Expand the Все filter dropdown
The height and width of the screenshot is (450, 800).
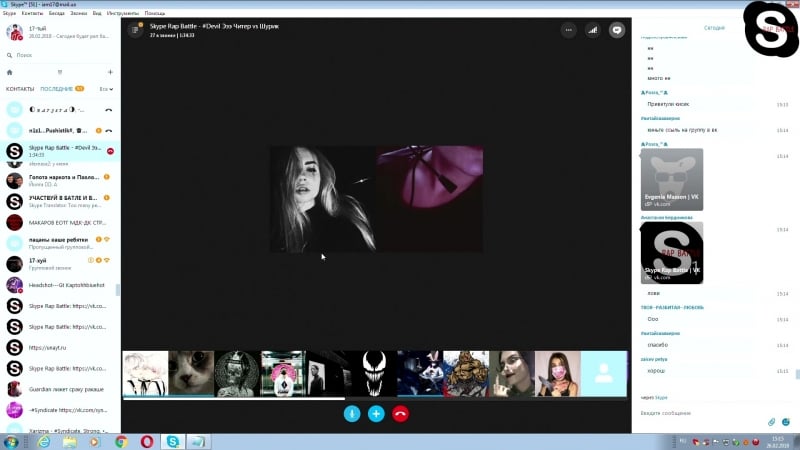point(106,89)
